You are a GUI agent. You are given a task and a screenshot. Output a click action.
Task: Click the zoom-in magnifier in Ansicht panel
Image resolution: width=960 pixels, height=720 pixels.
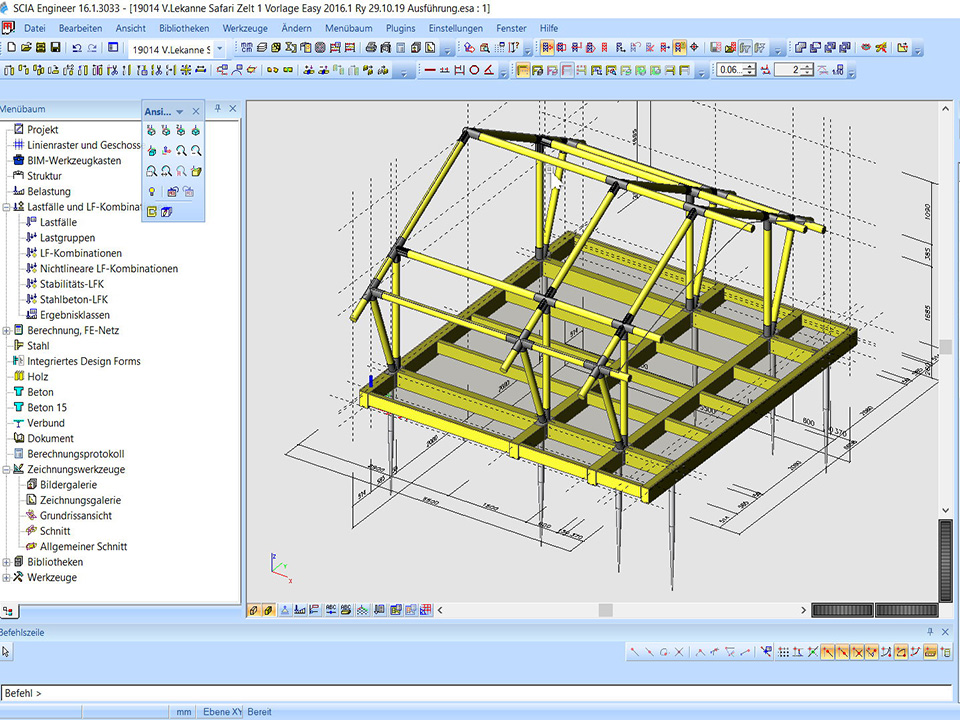point(181,150)
